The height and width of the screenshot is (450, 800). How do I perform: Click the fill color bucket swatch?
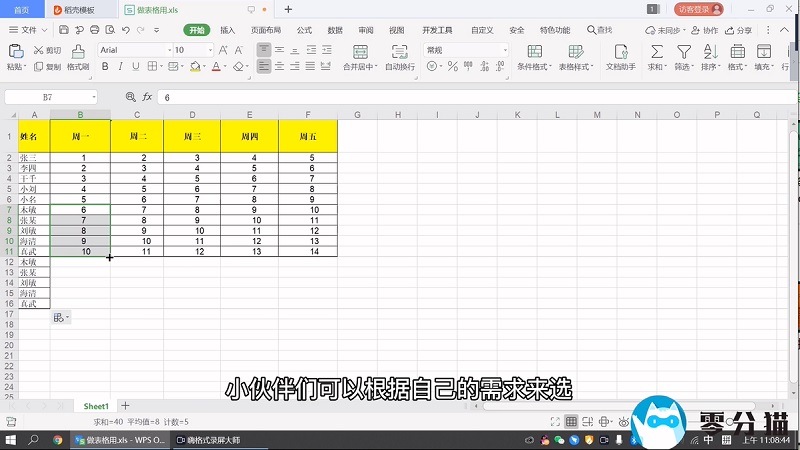point(192,67)
